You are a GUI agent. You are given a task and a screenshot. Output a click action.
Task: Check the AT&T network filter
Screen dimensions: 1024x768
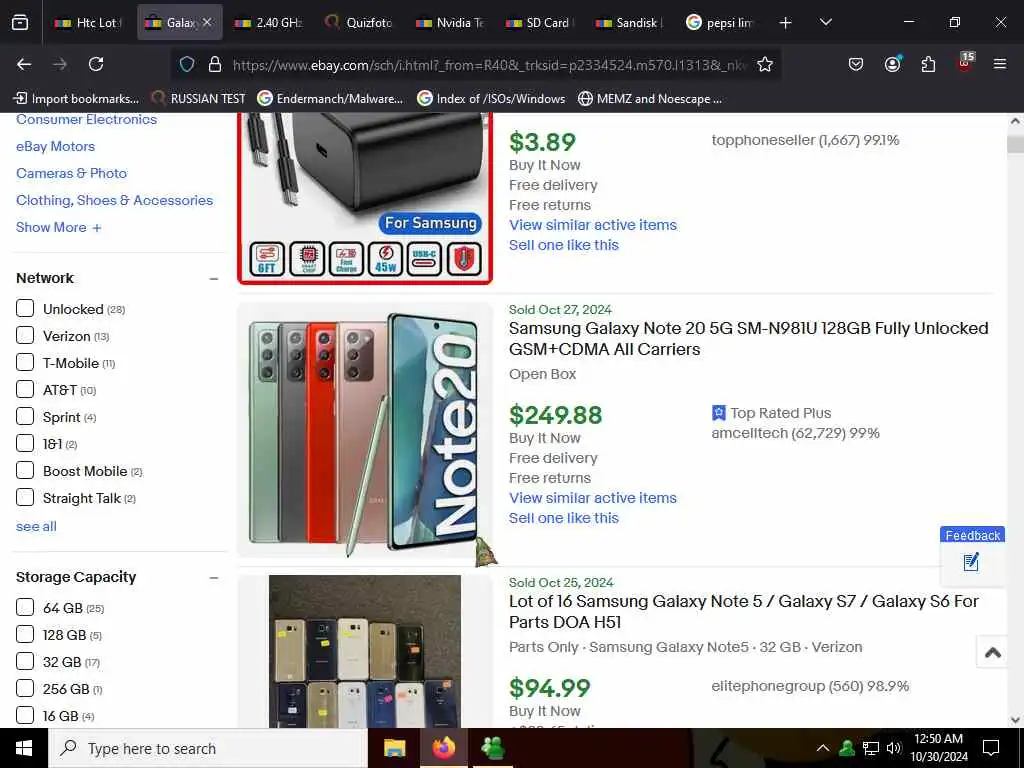pos(25,390)
